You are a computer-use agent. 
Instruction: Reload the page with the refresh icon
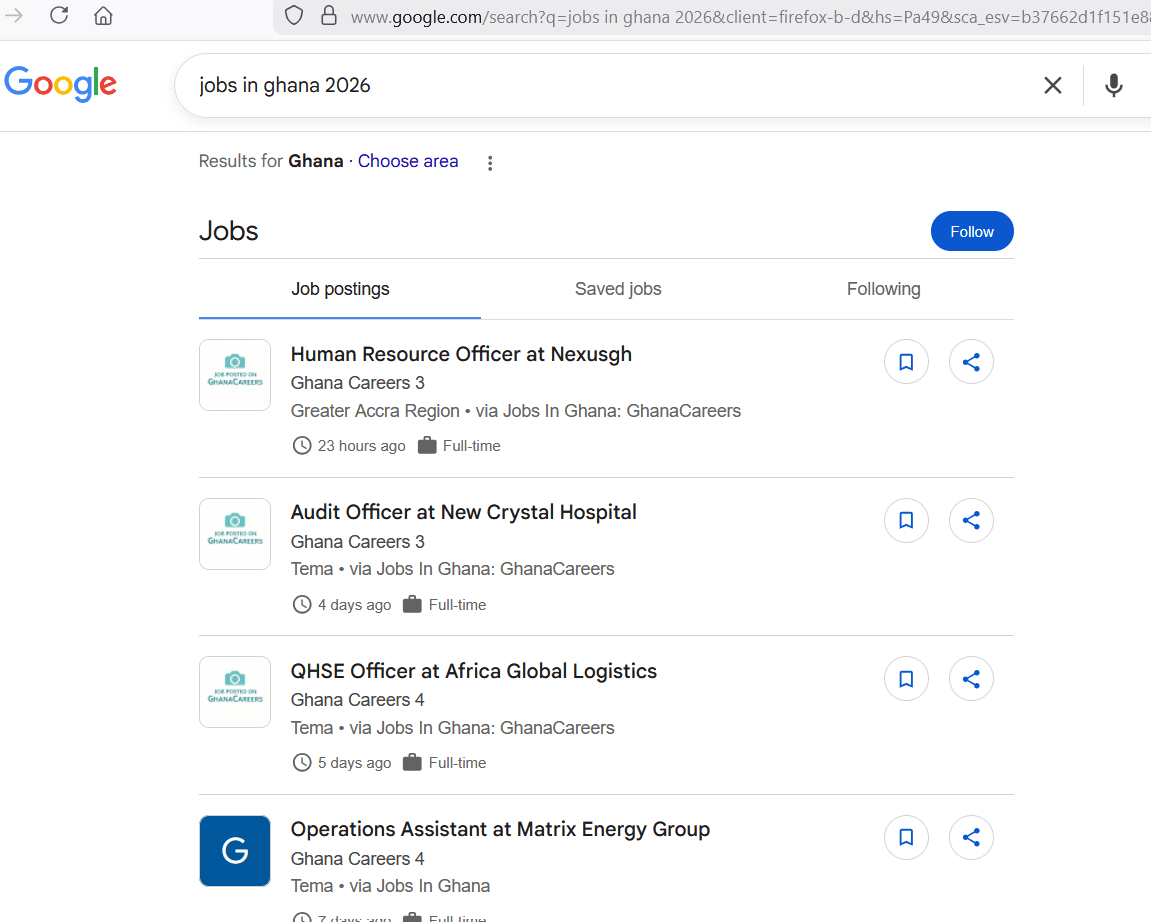58,16
